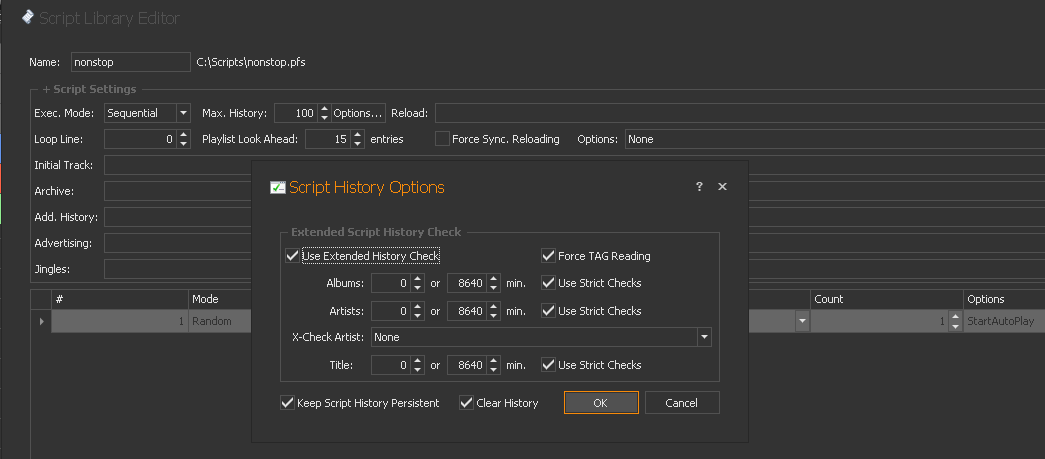The height and width of the screenshot is (459, 1045).
Task: Click the Script History Options title icon
Action: (278, 188)
